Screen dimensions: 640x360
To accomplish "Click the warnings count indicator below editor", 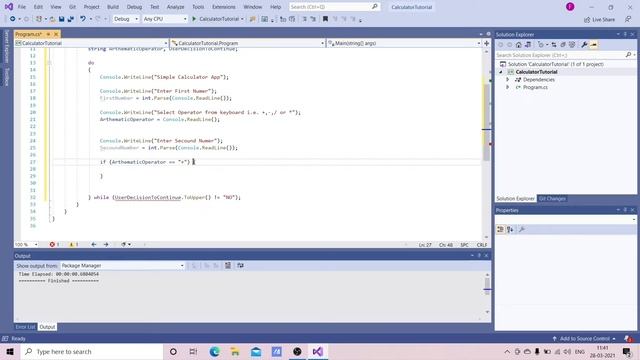I will (x=73, y=244).
